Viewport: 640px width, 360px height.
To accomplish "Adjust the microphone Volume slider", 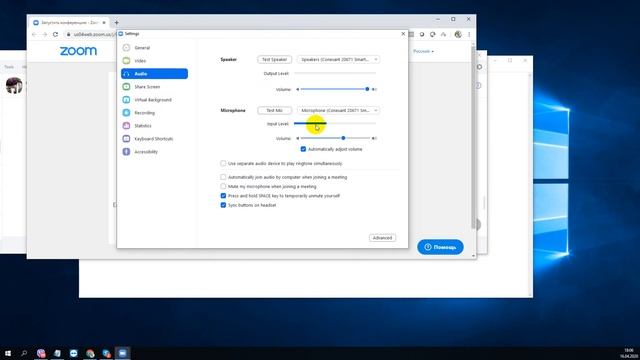I will tap(335, 138).
